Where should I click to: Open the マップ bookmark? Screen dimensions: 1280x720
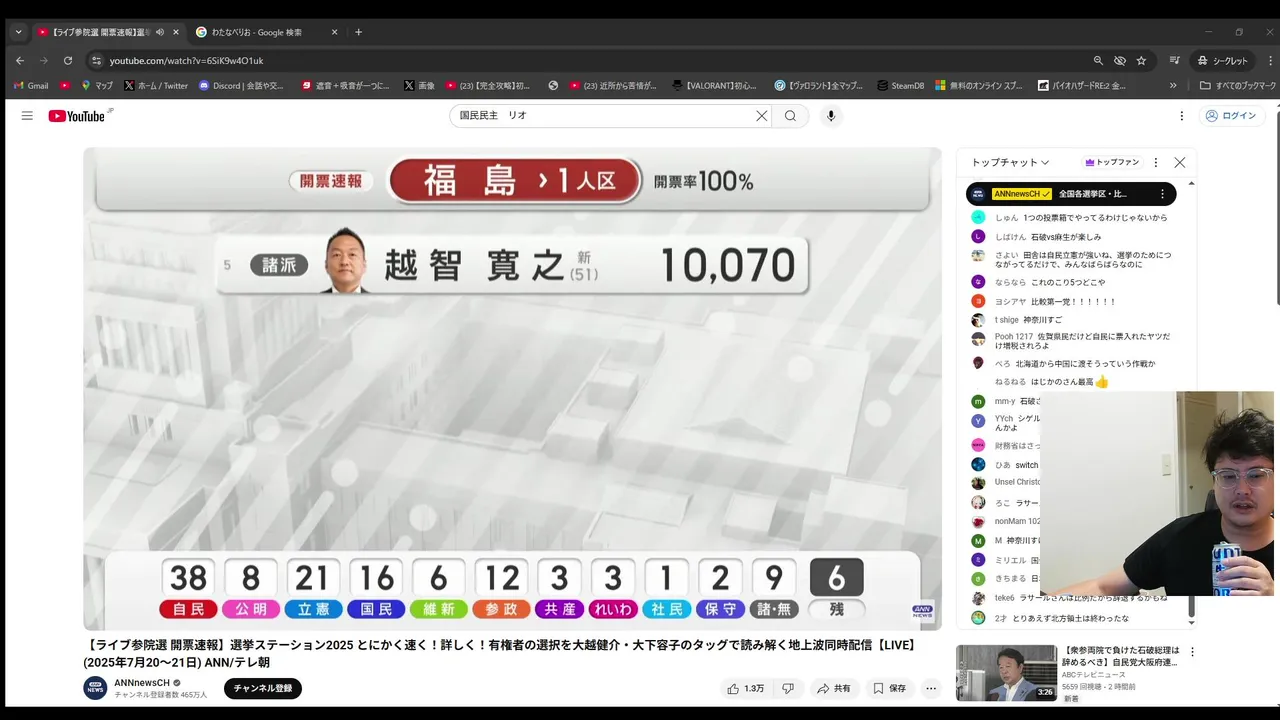(x=97, y=85)
